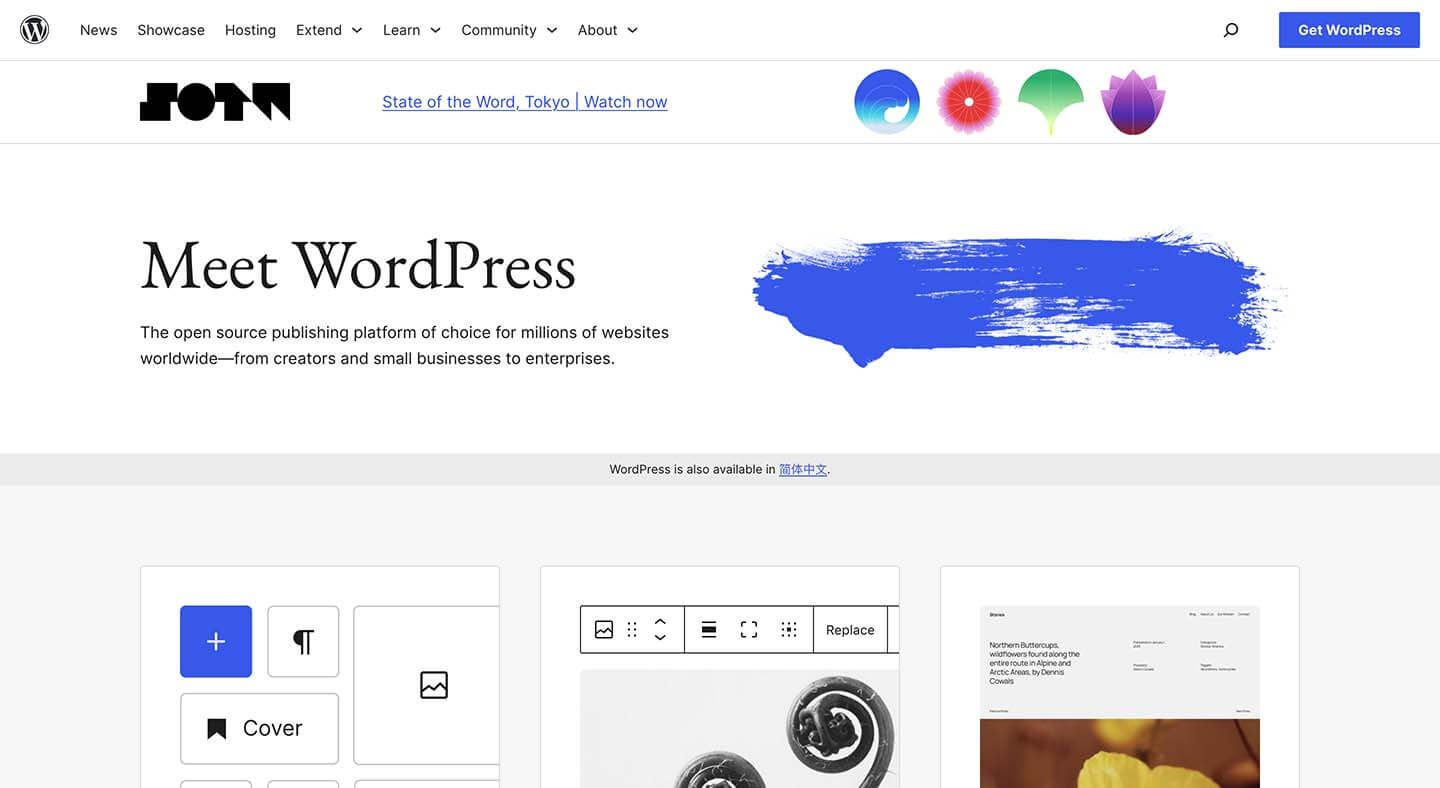Click the align icon in block toolbar
This screenshot has width=1440, height=788.
(x=709, y=630)
